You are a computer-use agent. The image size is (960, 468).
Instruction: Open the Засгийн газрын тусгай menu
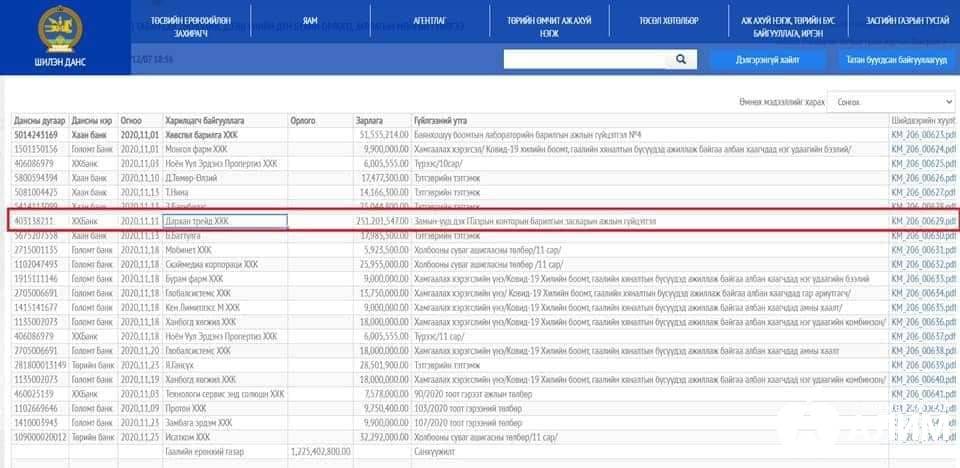click(907, 21)
